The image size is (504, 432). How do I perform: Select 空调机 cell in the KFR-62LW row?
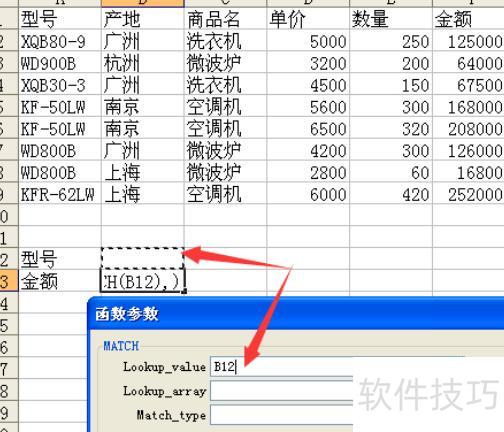225,194
